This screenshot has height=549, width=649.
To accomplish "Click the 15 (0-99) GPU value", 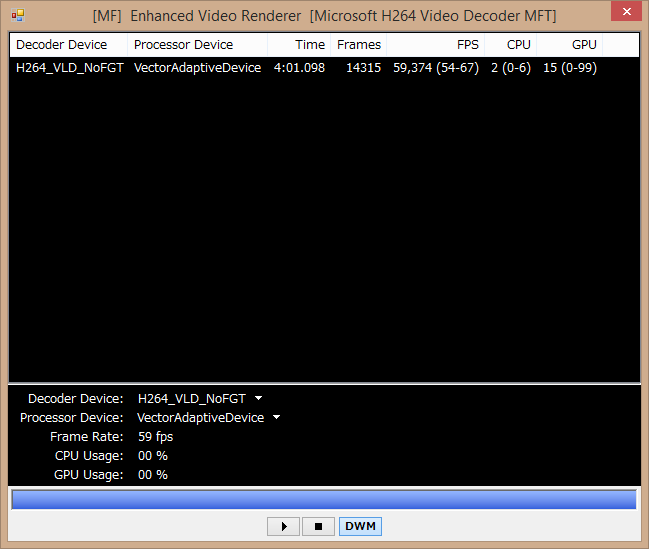I will point(570,67).
